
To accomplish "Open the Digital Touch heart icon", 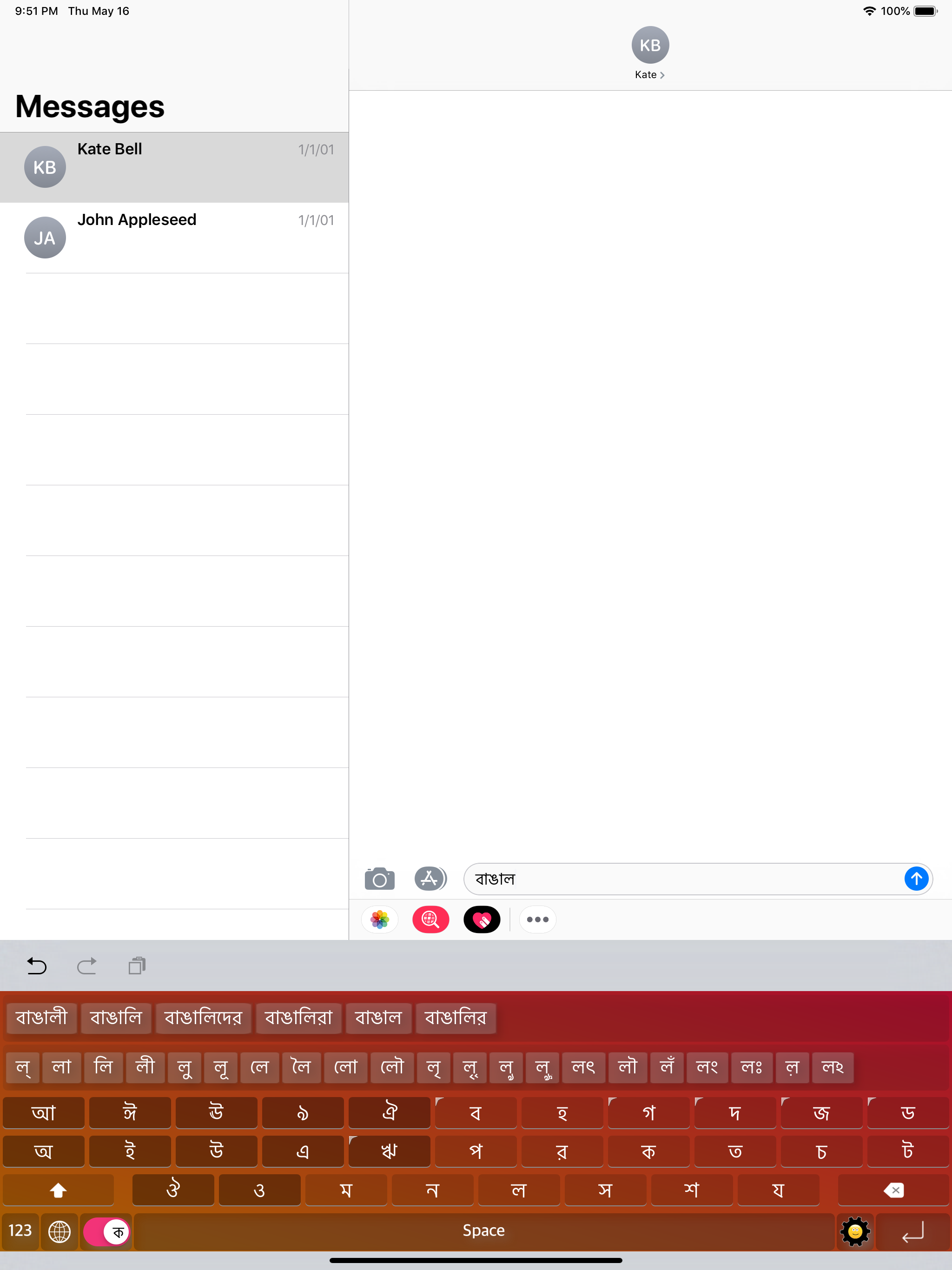I will pos(482,920).
